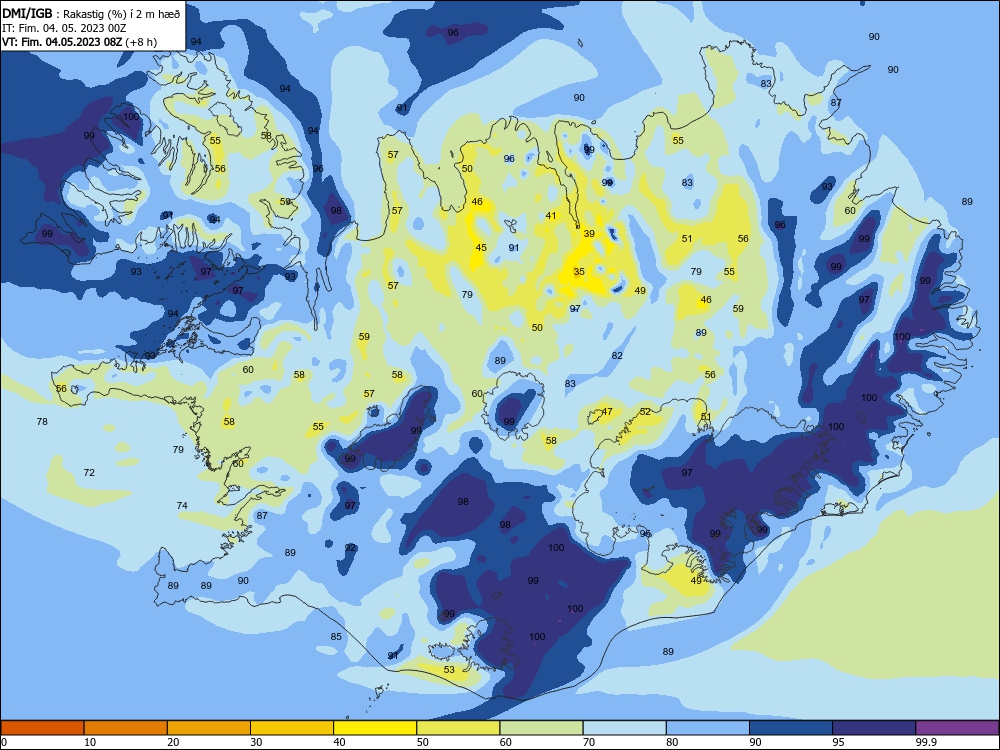Click the 50–60 pale yellow legend swatch

(458, 728)
